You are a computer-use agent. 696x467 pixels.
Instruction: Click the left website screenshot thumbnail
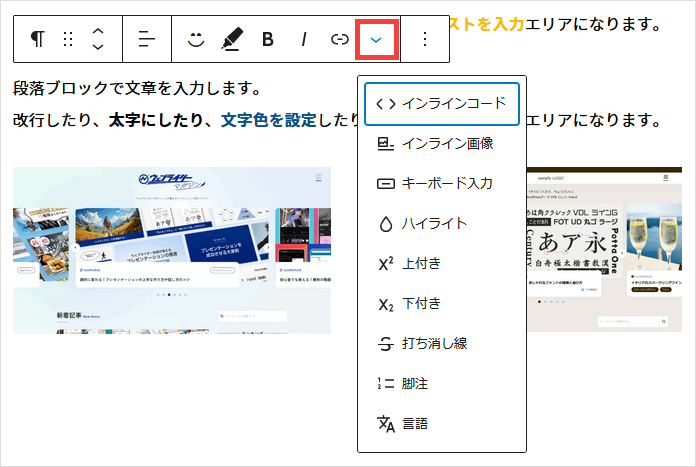pyautogui.click(x=171, y=250)
